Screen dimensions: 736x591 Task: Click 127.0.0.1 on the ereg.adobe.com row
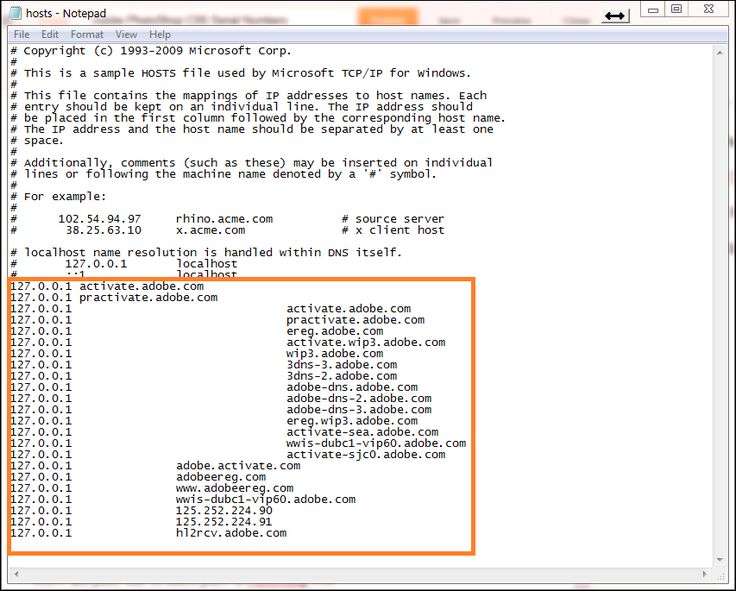[41, 331]
